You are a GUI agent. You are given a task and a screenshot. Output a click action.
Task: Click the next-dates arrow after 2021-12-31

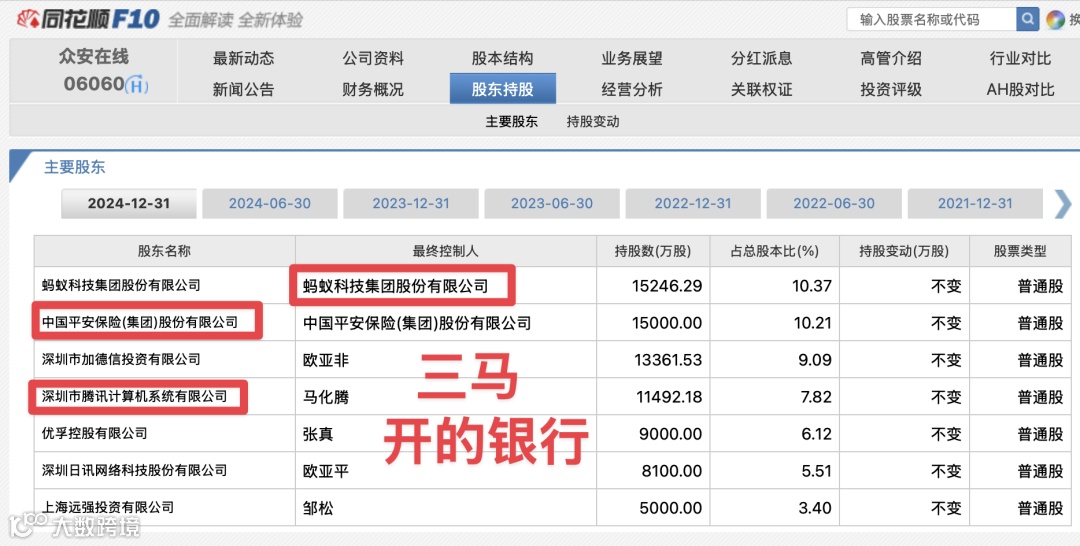tap(1063, 204)
